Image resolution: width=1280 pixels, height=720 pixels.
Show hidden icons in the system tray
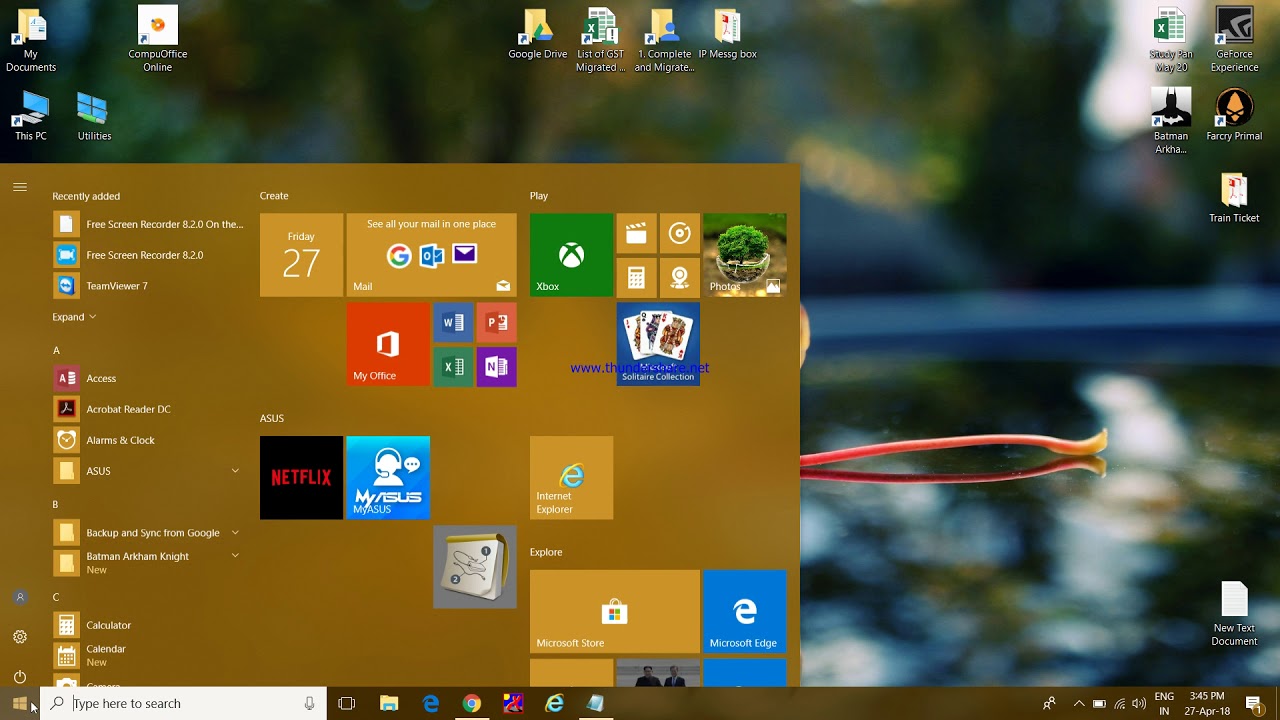[1078, 704]
